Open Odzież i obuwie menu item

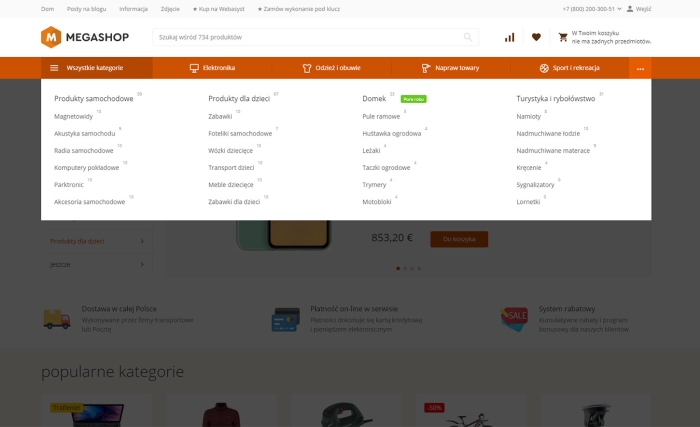coord(331,68)
